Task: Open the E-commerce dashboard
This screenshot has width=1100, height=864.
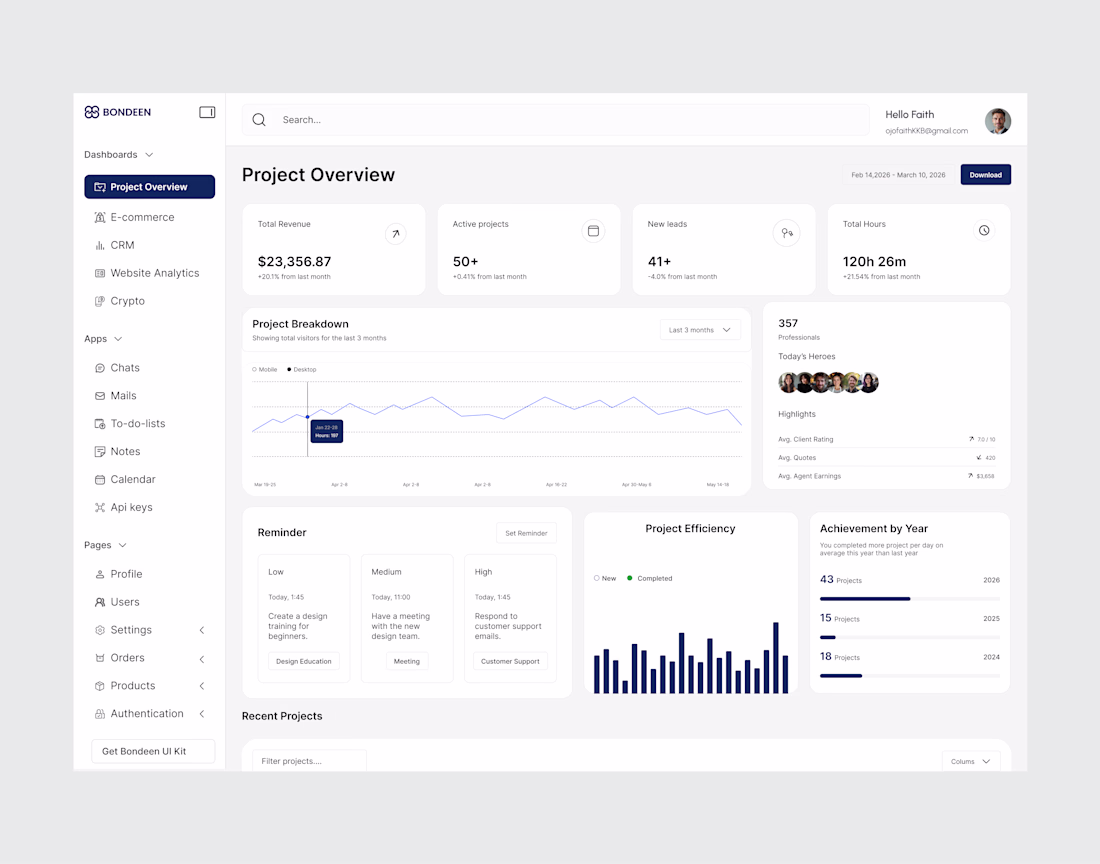Action: 142,217
